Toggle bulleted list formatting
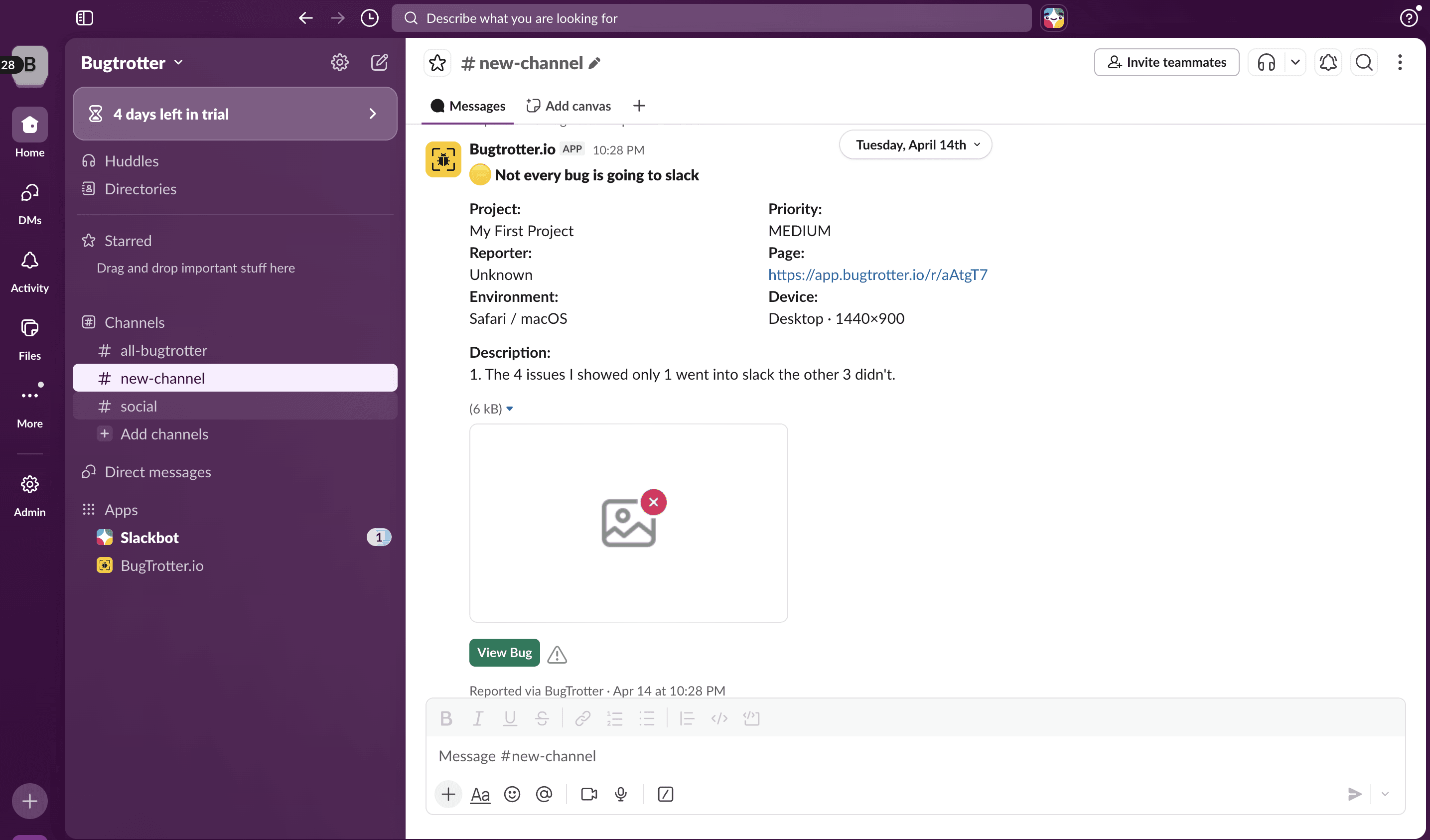Viewport: 1430px width, 840px height. 647,718
